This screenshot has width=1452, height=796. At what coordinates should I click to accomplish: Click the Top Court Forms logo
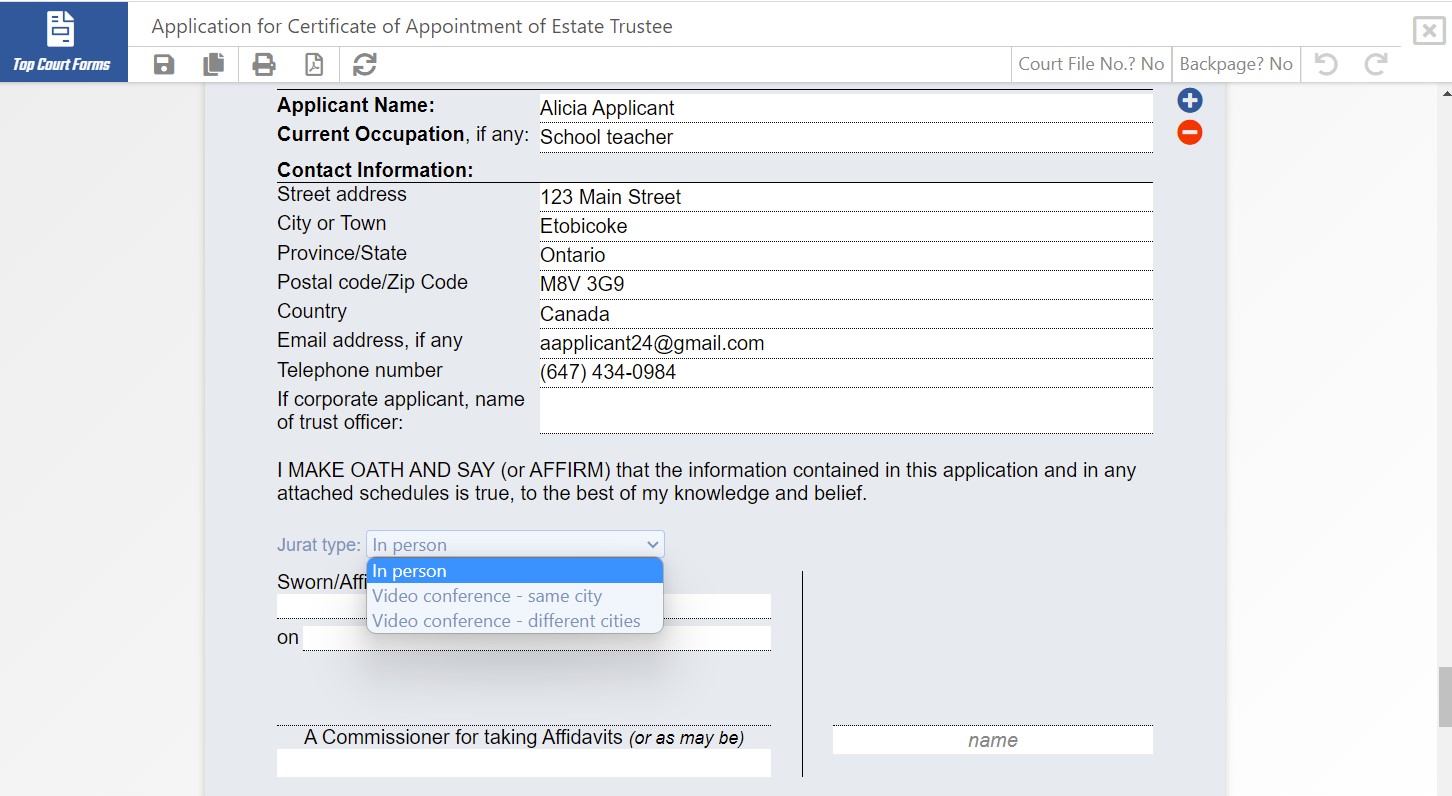coord(63,42)
